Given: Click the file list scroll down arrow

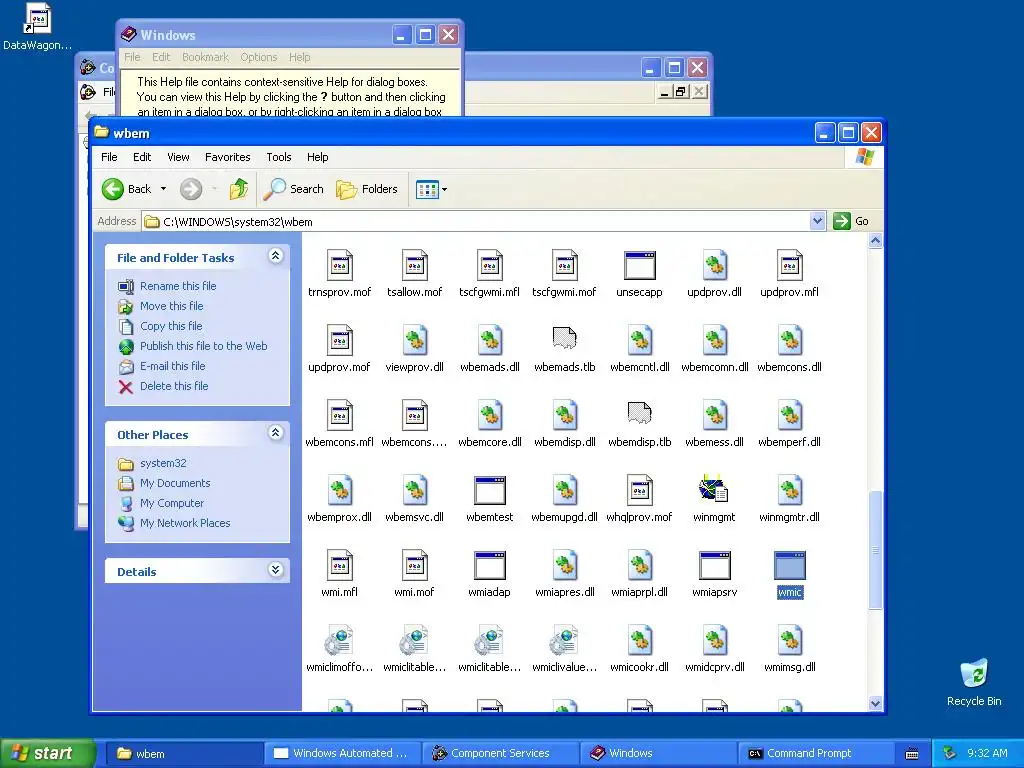Looking at the screenshot, I should (x=875, y=703).
